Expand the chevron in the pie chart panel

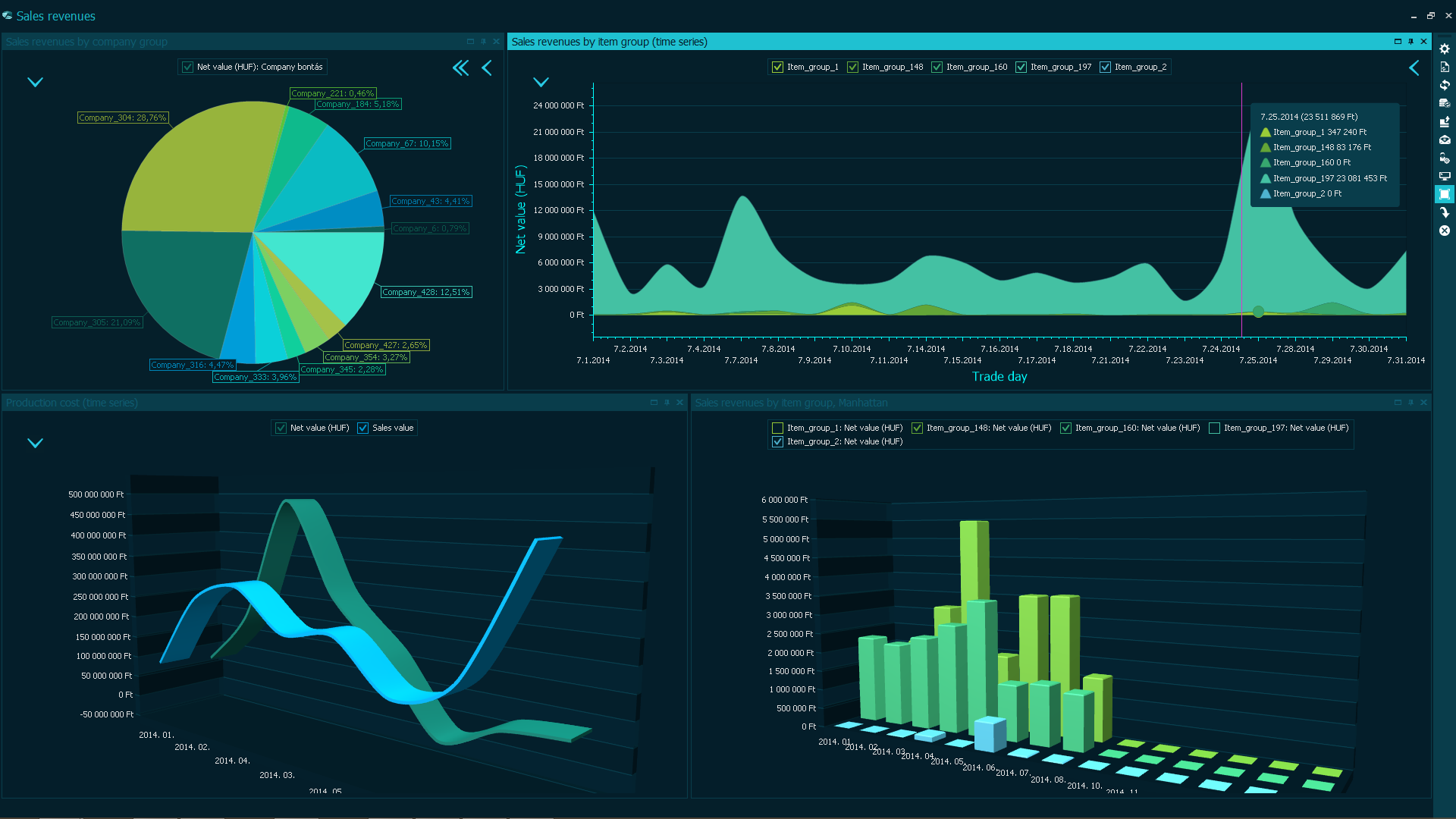(x=35, y=82)
